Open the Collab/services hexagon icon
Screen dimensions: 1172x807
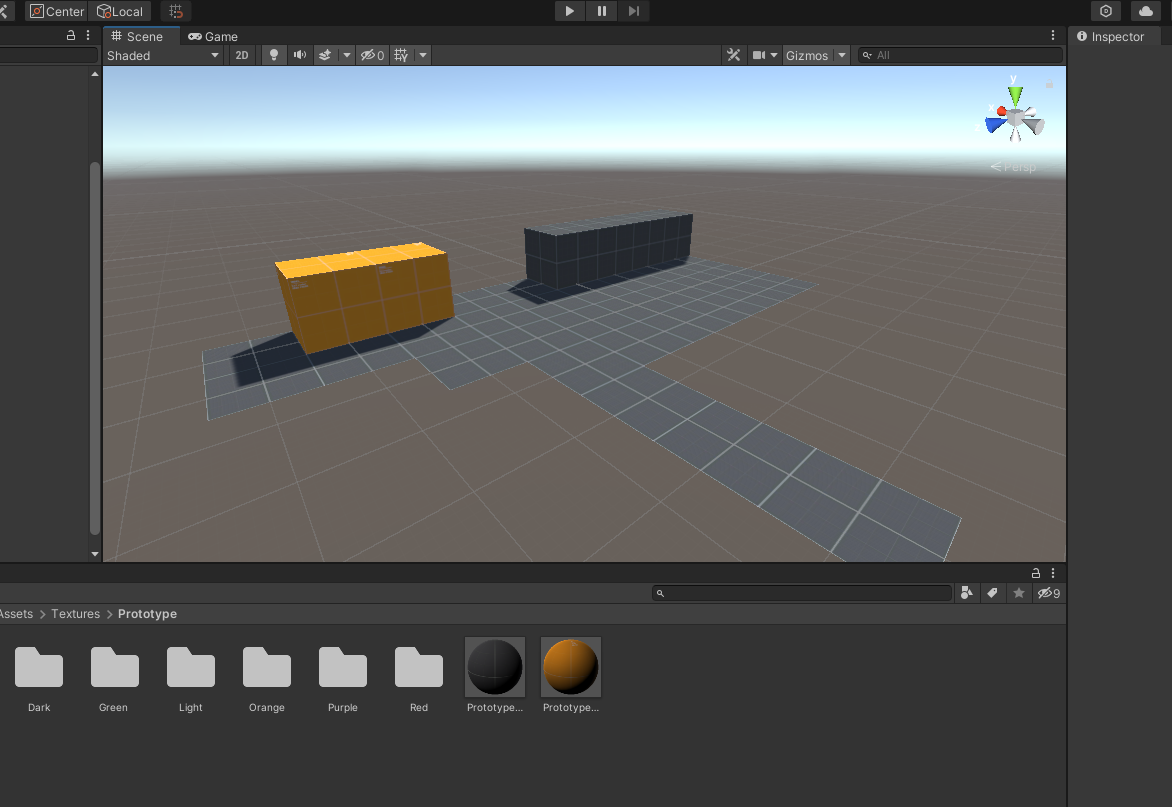(1106, 11)
